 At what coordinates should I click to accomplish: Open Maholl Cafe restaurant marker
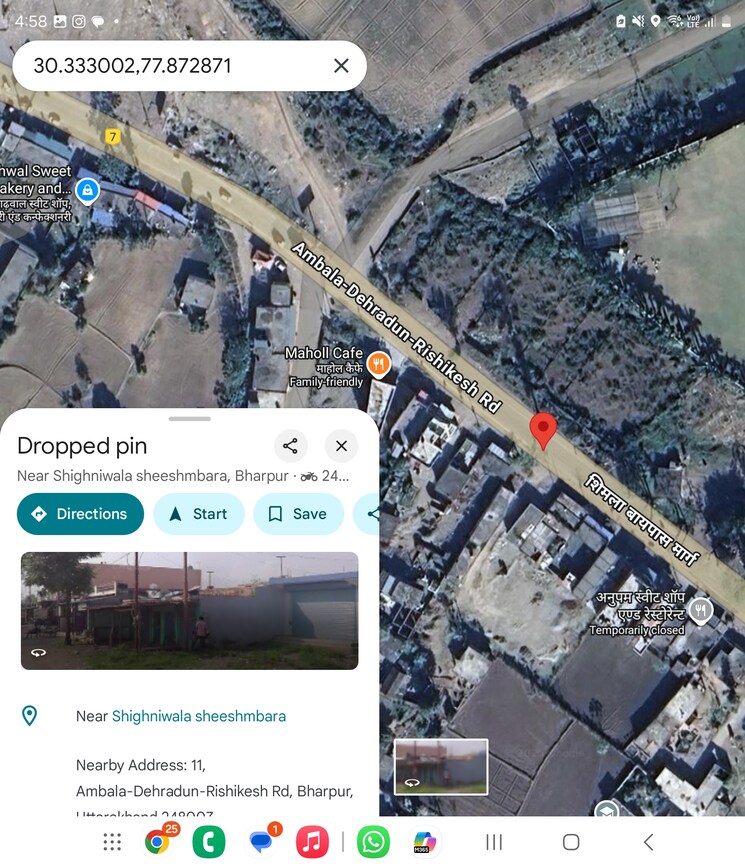[x=379, y=364]
